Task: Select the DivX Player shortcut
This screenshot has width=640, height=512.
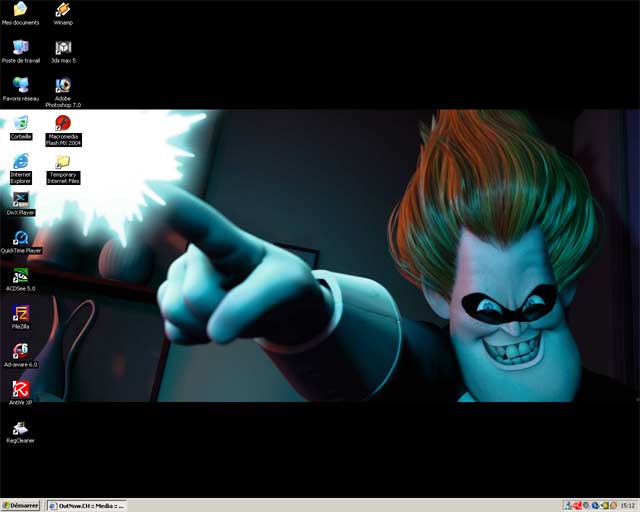Action: click(20, 203)
